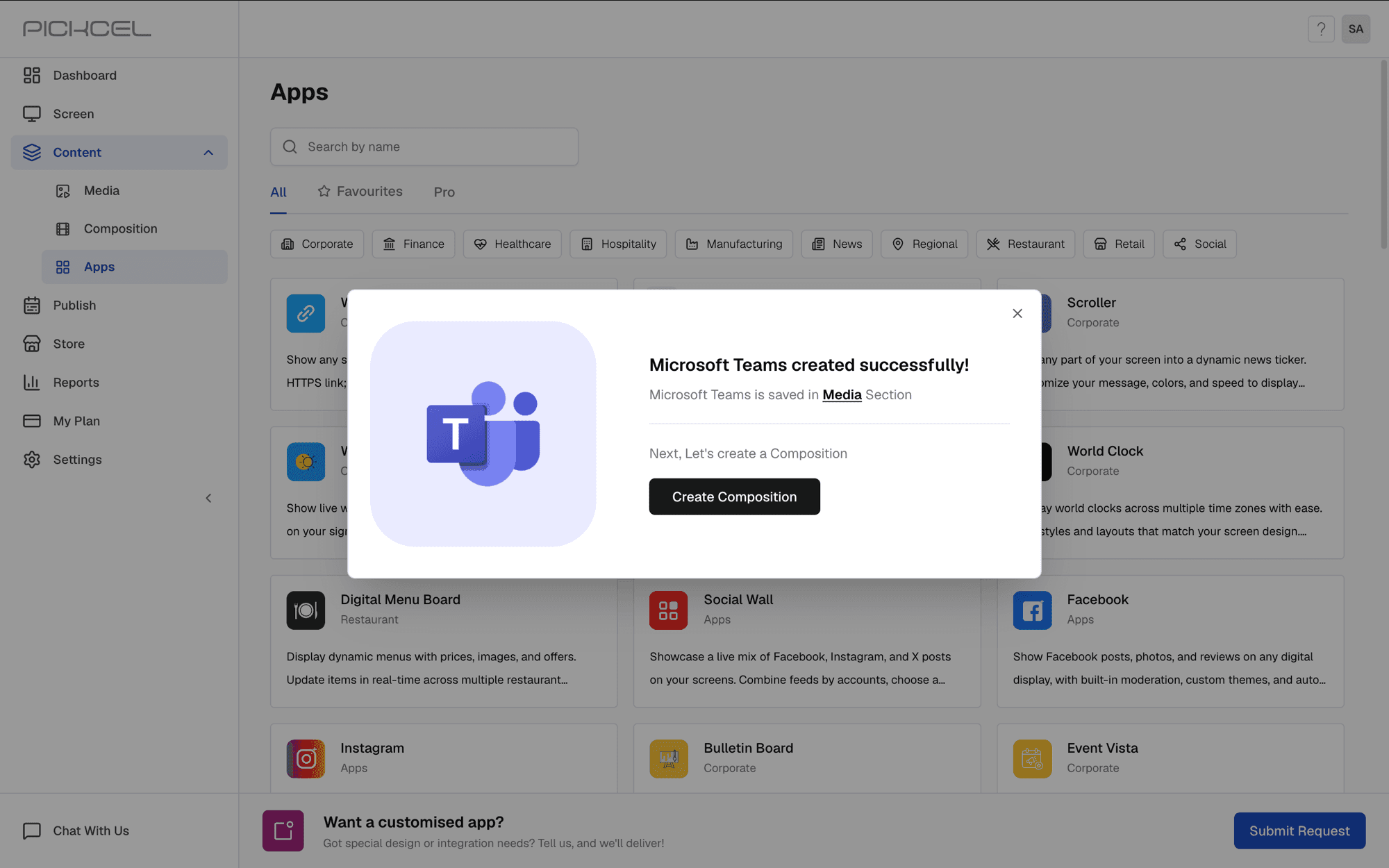
Task: Click the Pickcel logo
Action: (87, 28)
